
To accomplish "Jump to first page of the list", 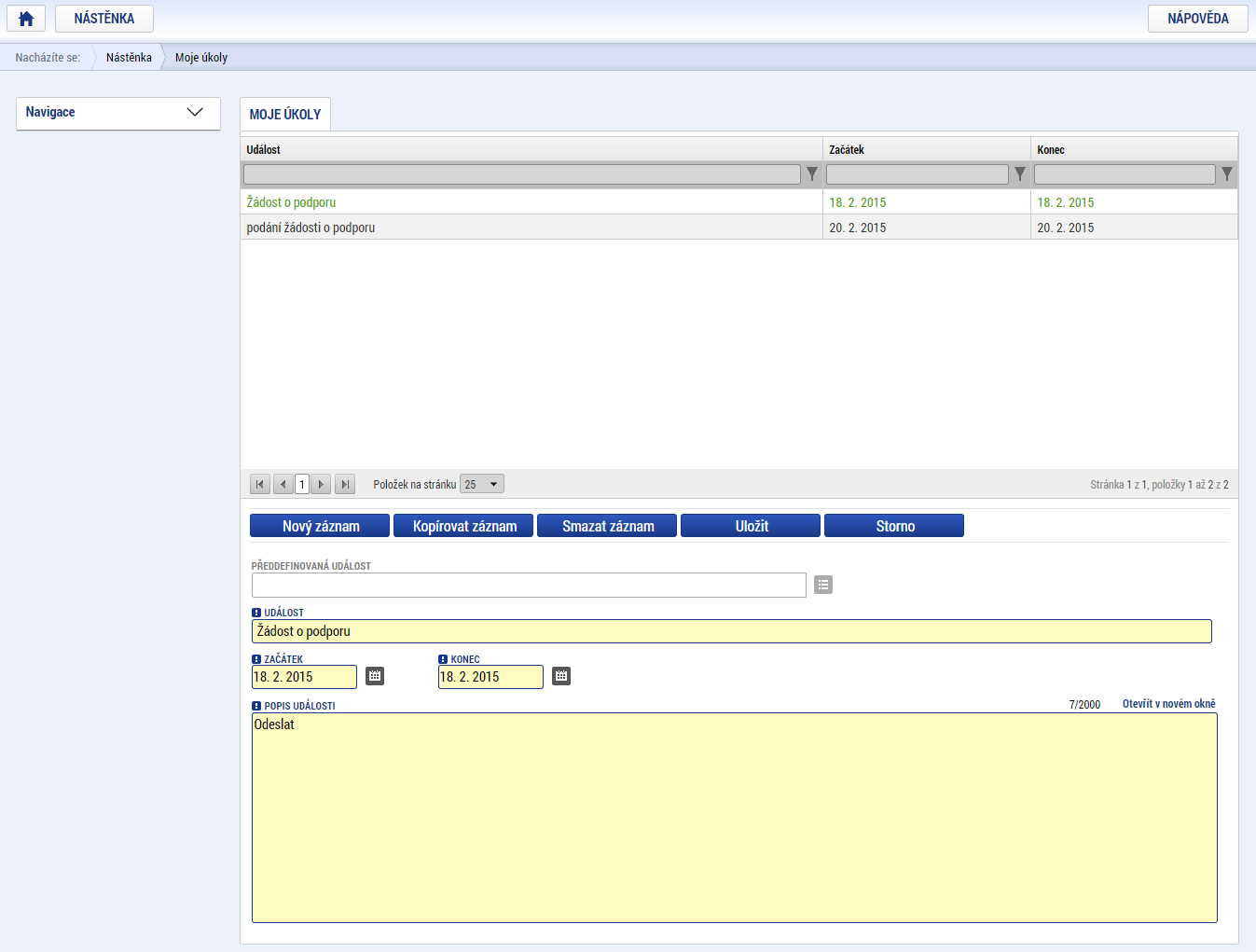I will [260, 484].
